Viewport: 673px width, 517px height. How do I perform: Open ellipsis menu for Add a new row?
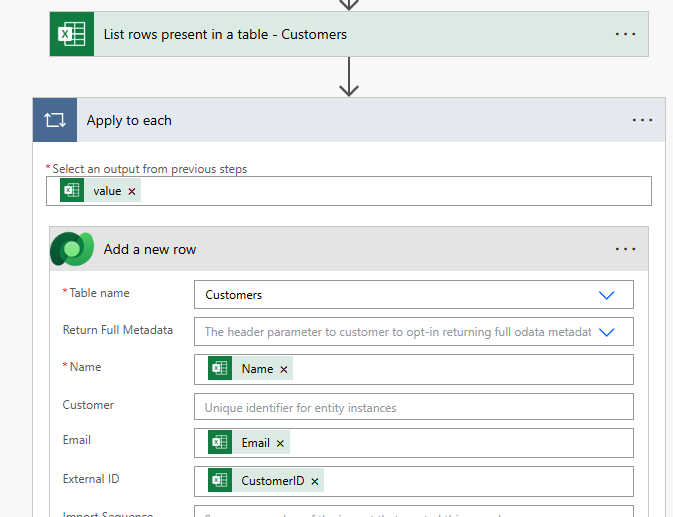tap(626, 249)
